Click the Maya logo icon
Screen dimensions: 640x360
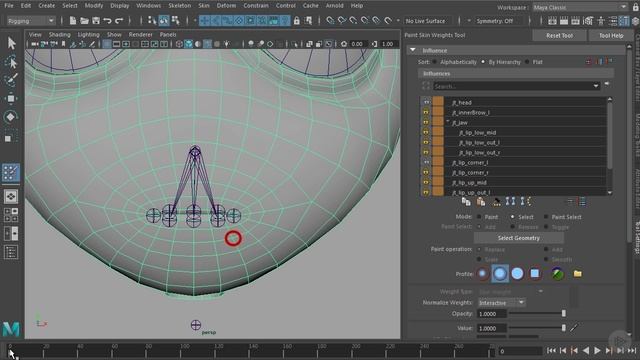[x=11, y=329]
